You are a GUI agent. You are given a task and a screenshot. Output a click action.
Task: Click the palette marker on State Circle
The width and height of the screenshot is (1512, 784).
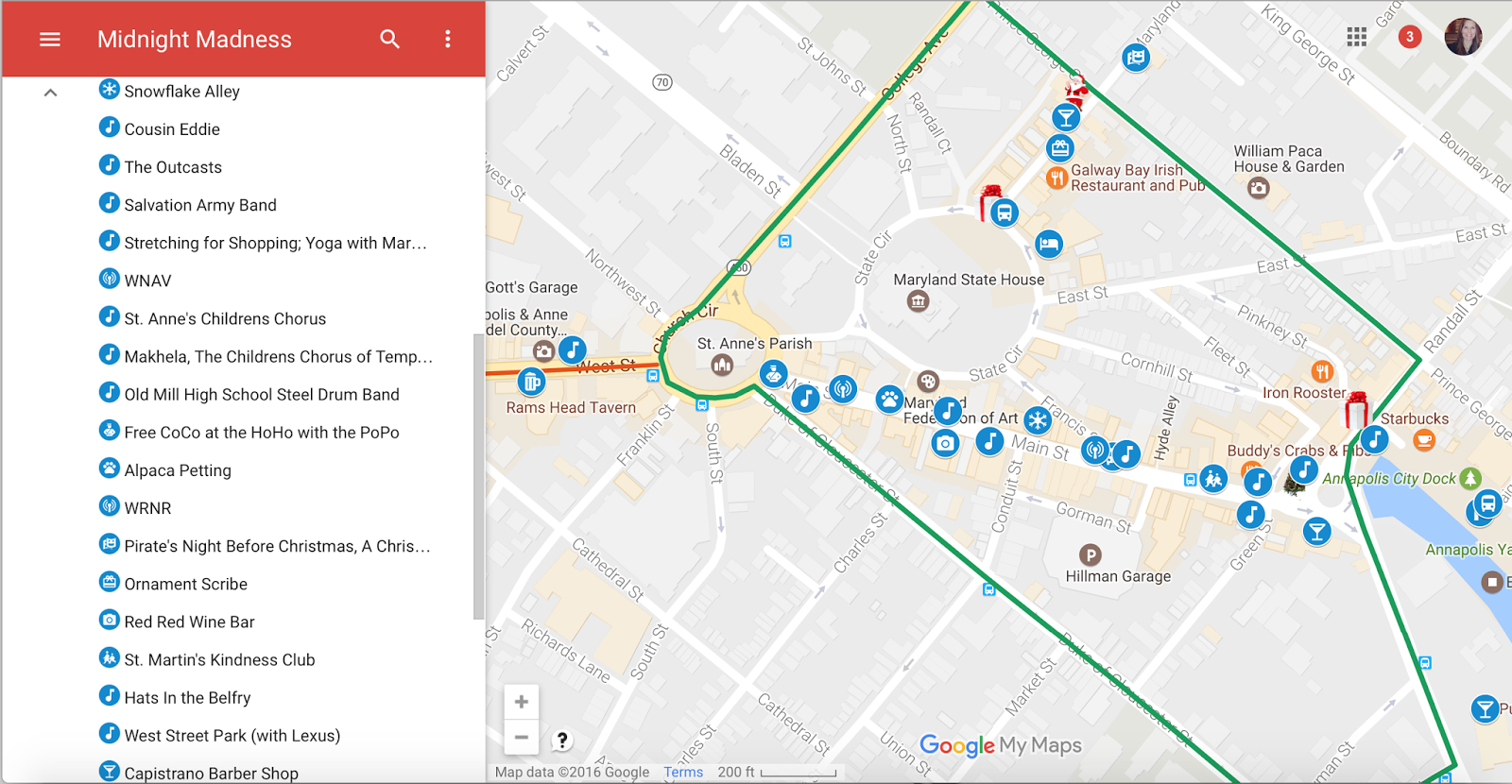pos(928,382)
